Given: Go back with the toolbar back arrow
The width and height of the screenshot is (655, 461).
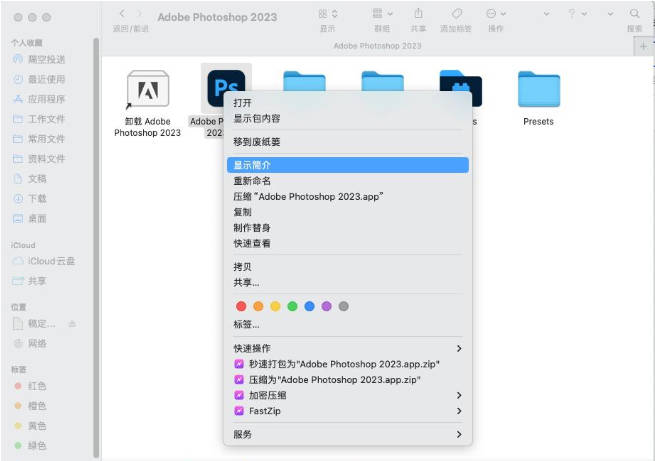Looking at the screenshot, I should tap(122, 14).
